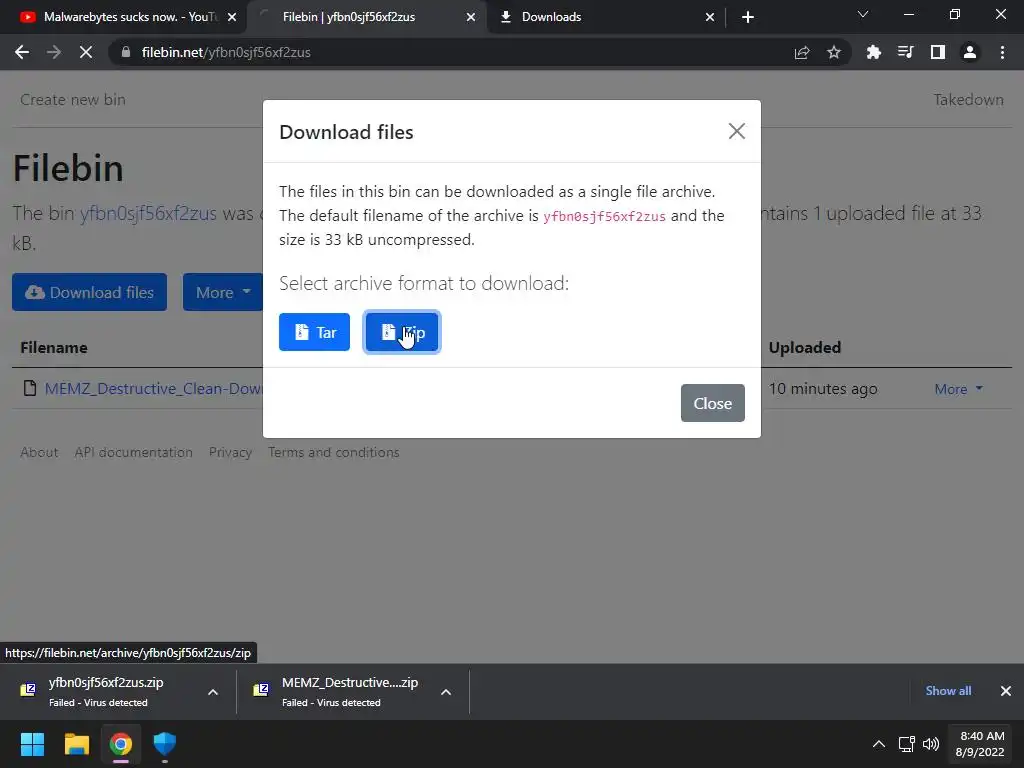Viewport: 1024px width, 768px height.
Task: Download the archive as Zip
Action: click(402, 332)
